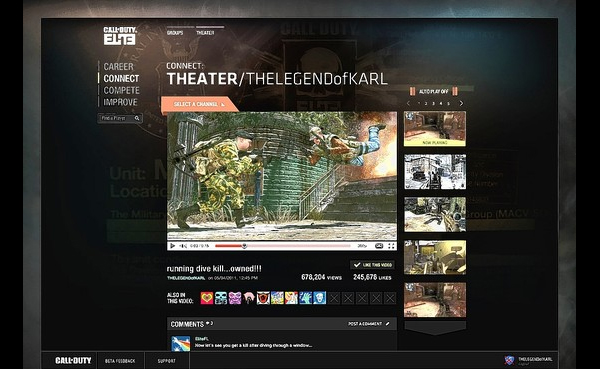The height and width of the screenshot is (369, 600).
Task: Go to previous page of video thumbnails
Action: pos(408,103)
